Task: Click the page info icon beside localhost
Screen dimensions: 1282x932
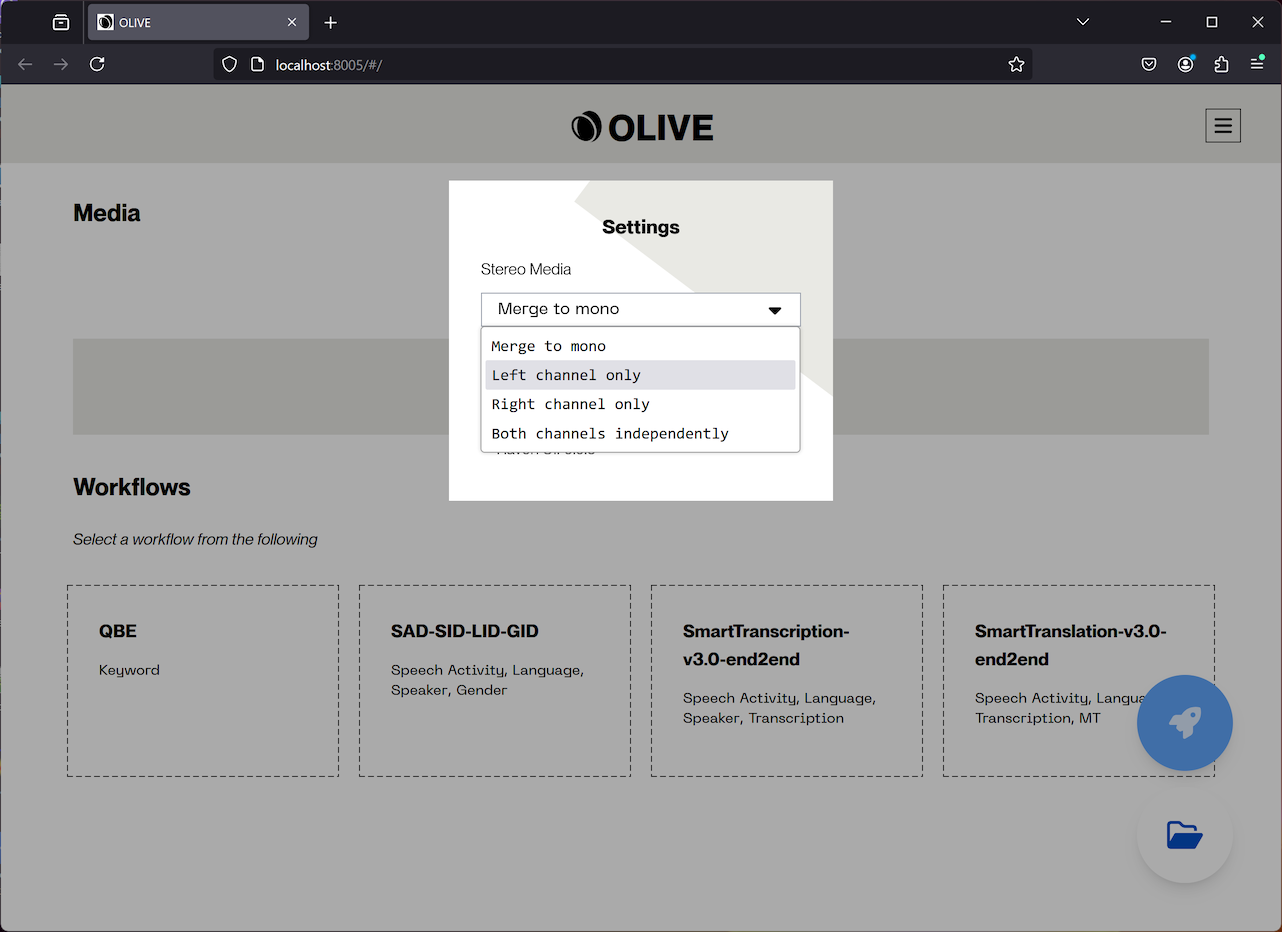Action: [257, 64]
